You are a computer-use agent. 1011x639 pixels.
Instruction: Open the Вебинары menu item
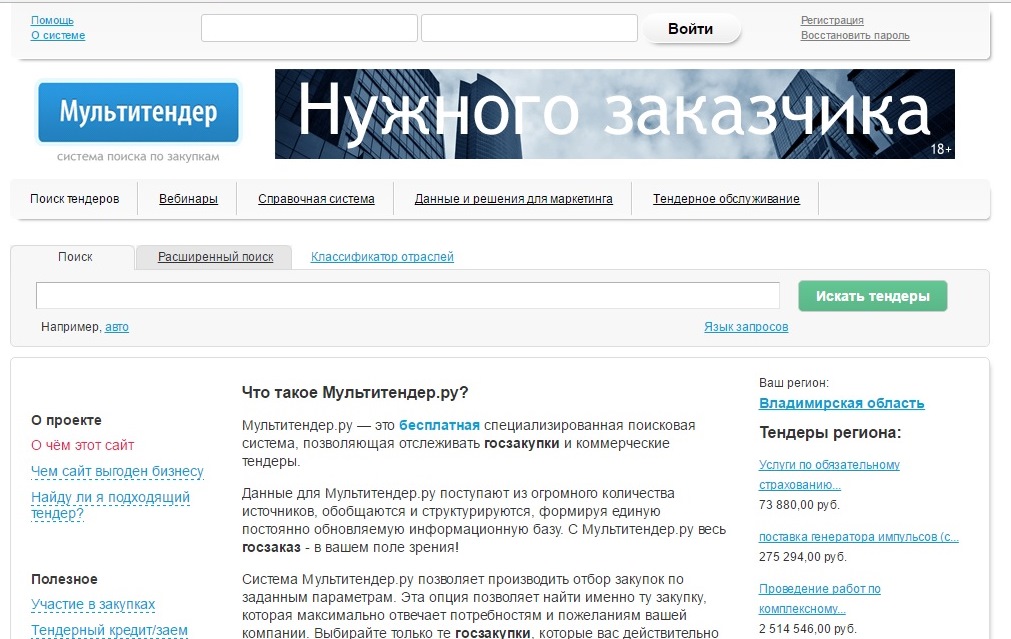188,199
